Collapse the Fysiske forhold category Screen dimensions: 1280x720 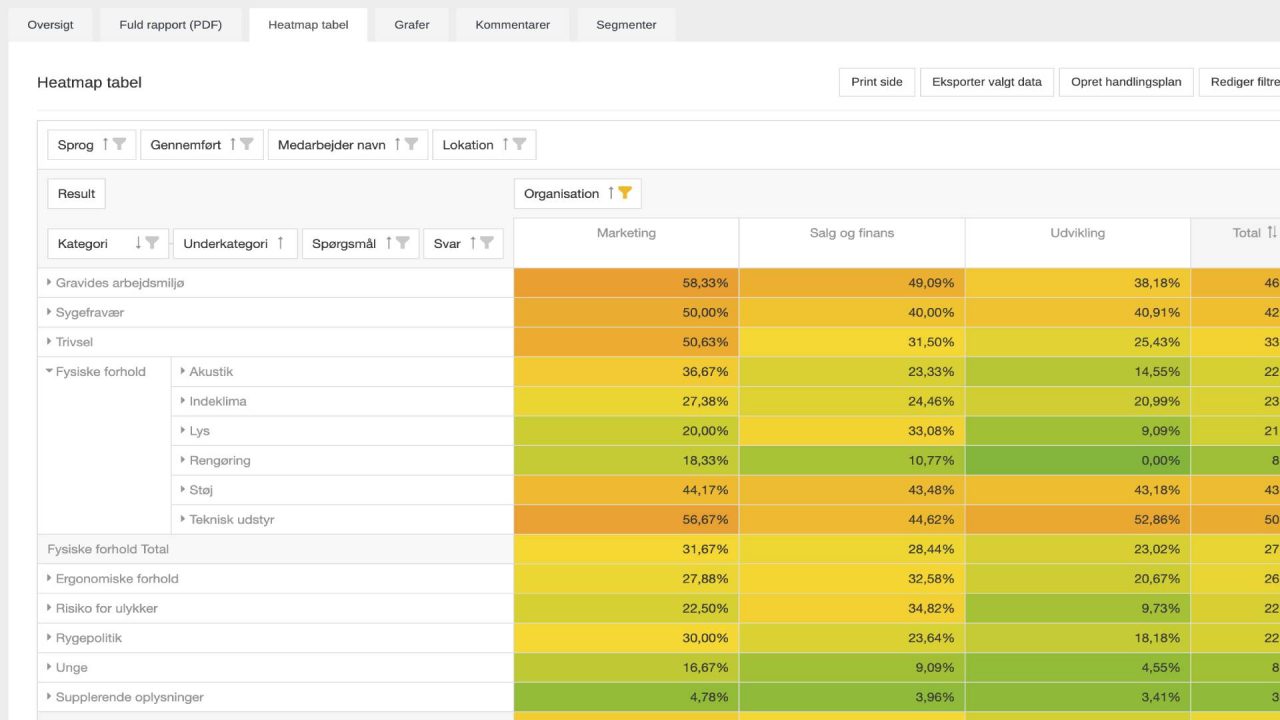point(50,372)
